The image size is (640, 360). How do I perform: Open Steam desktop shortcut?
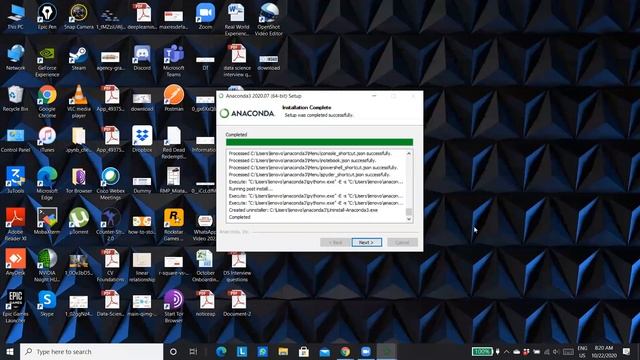pos(78,58)
